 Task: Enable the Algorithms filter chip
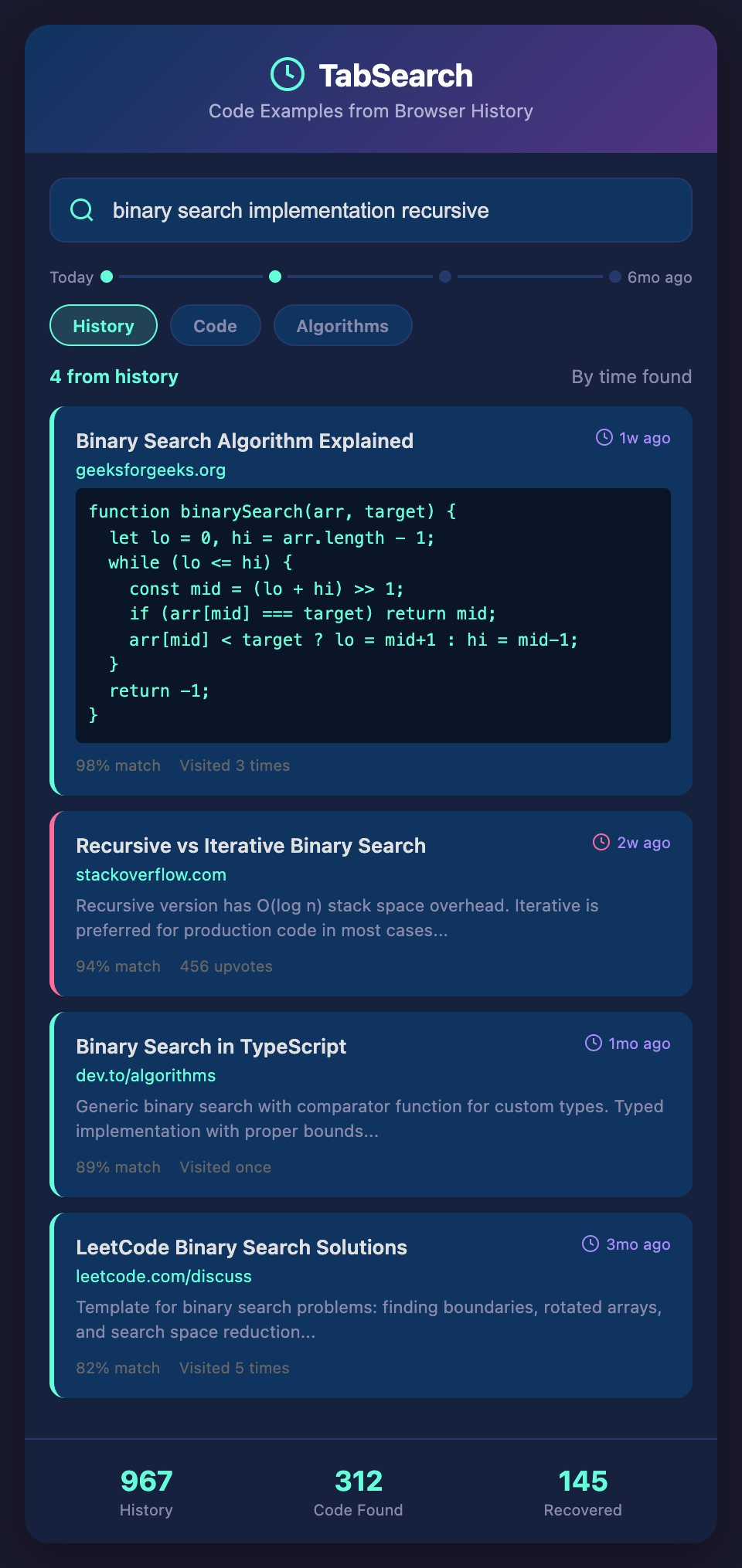(x=342, y=326)
